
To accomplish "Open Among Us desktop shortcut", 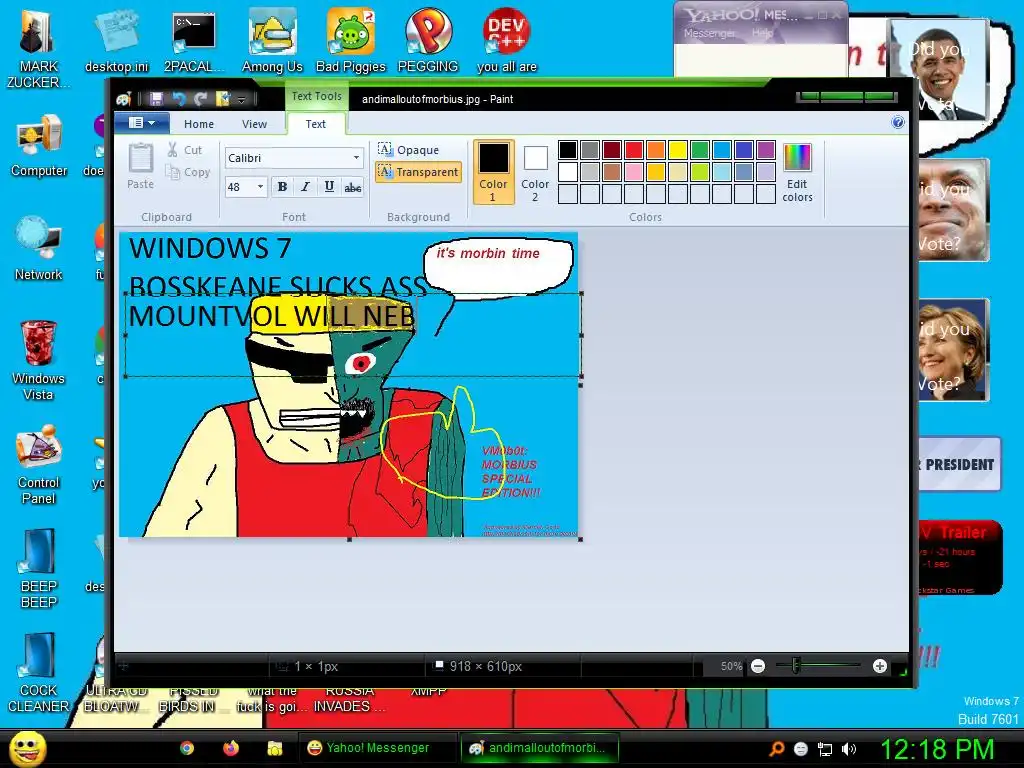I will (272, 40).
